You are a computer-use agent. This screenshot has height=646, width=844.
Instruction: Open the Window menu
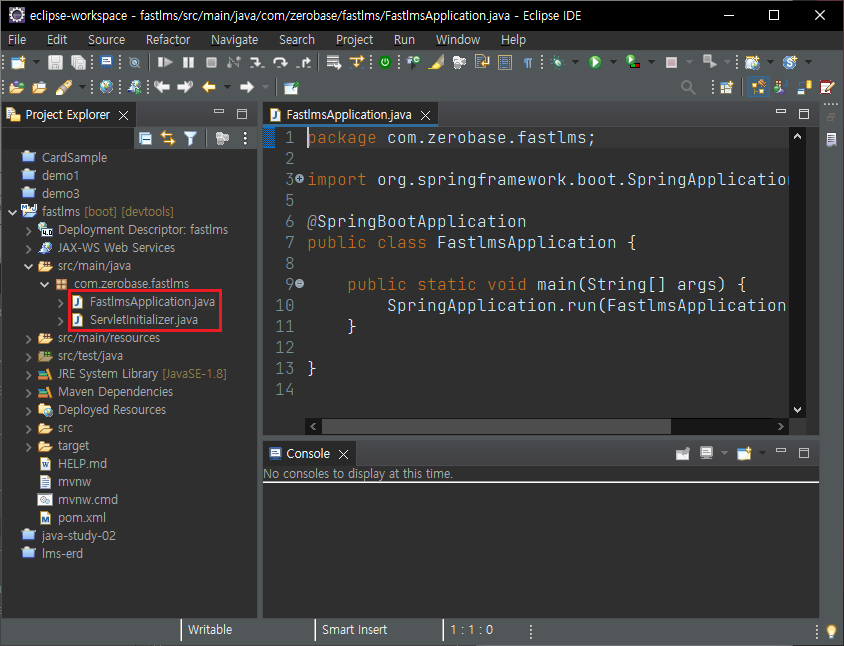coord(458,40)
